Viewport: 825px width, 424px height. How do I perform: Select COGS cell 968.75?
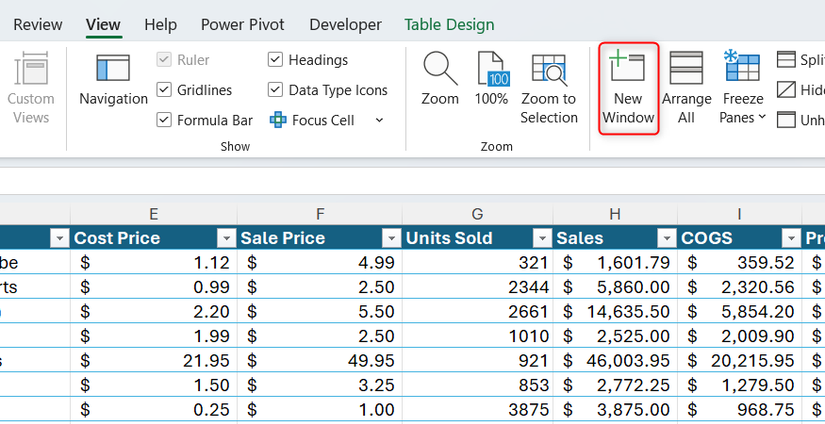click(x=739, y=409)
